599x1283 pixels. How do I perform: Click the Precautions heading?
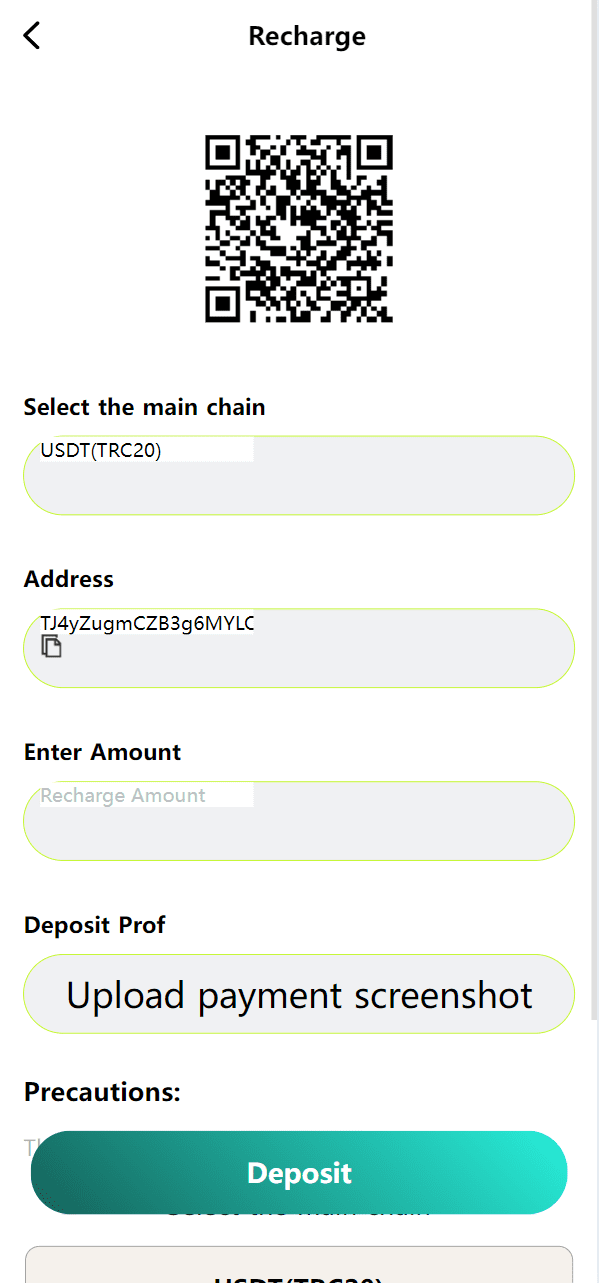(x=102, y=1092)
